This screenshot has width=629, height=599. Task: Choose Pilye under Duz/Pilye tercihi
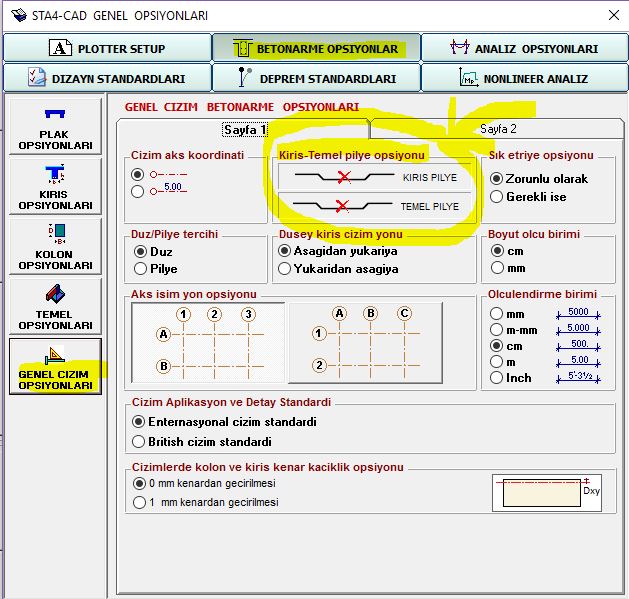tap(140, 269)
